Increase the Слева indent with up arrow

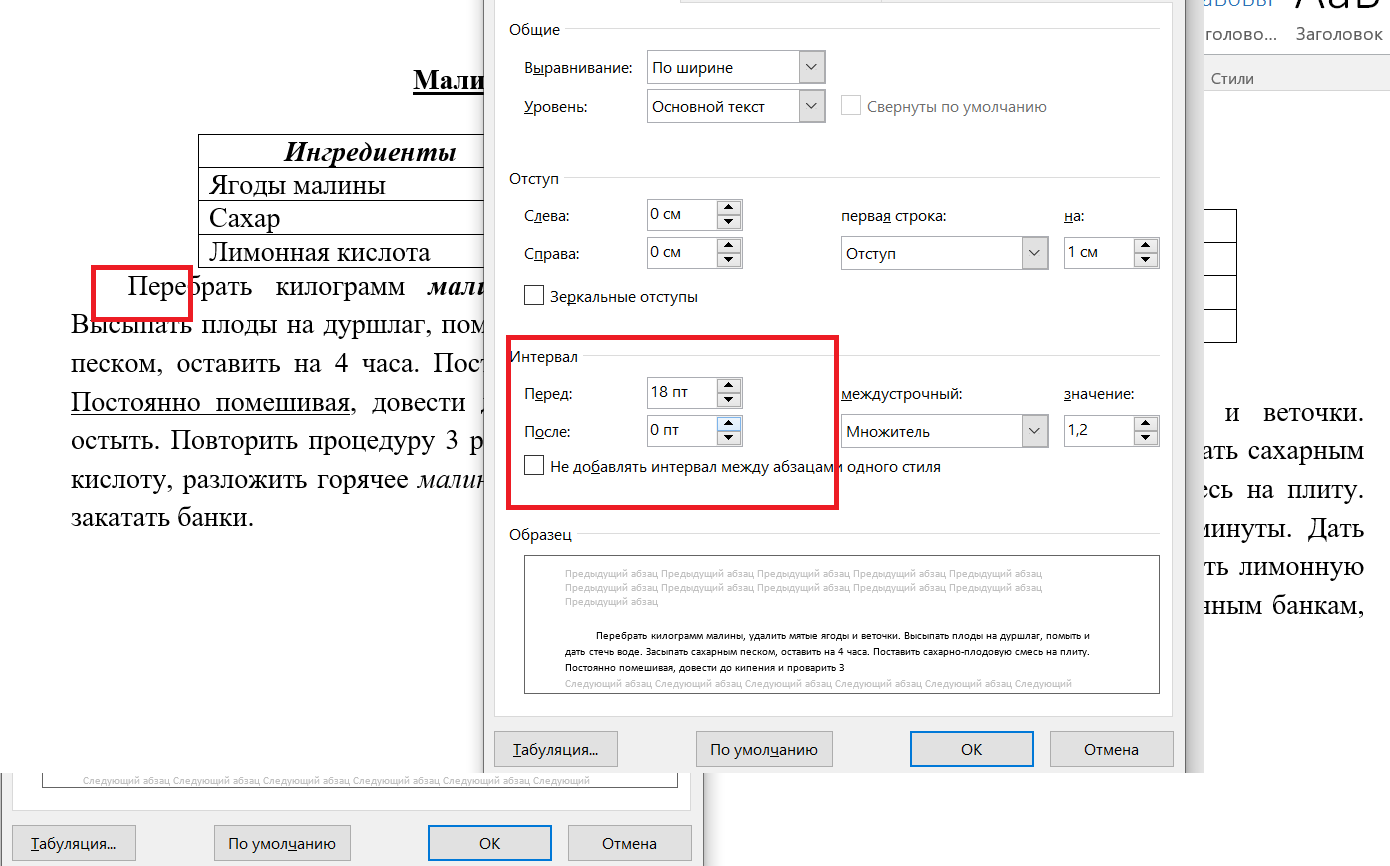729,209
